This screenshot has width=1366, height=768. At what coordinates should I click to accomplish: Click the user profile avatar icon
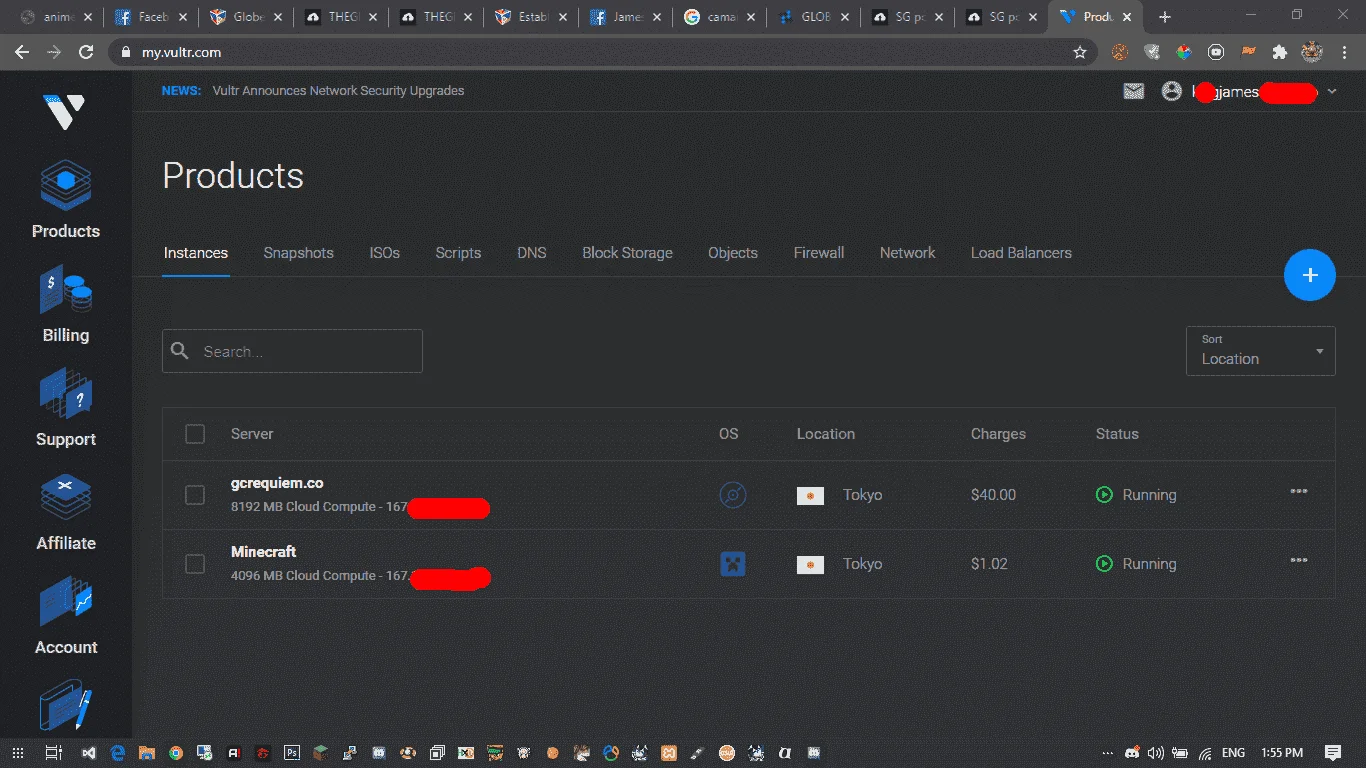click(1171, 91)
